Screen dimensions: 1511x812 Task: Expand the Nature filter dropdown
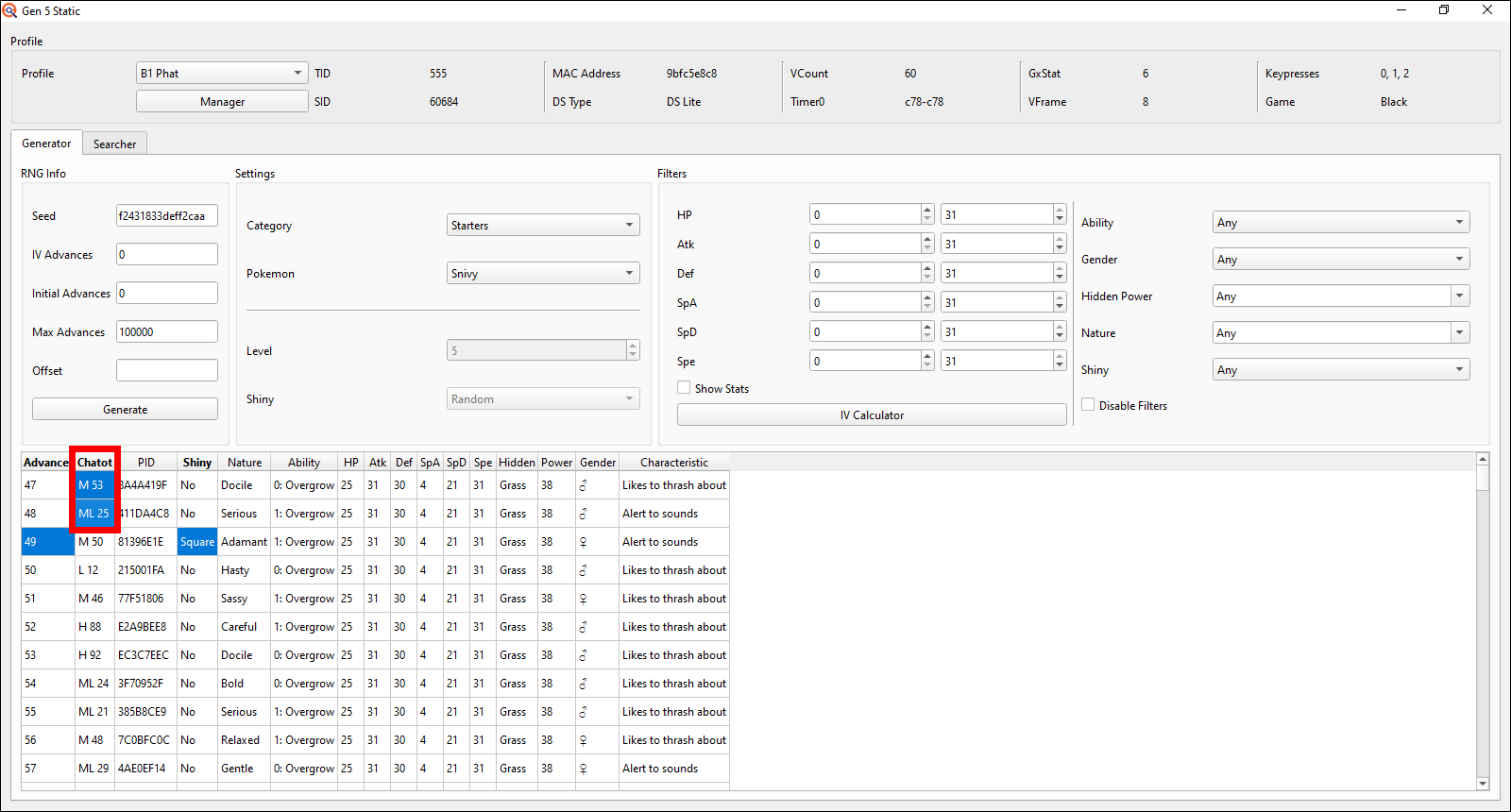tap(1340, 333)
